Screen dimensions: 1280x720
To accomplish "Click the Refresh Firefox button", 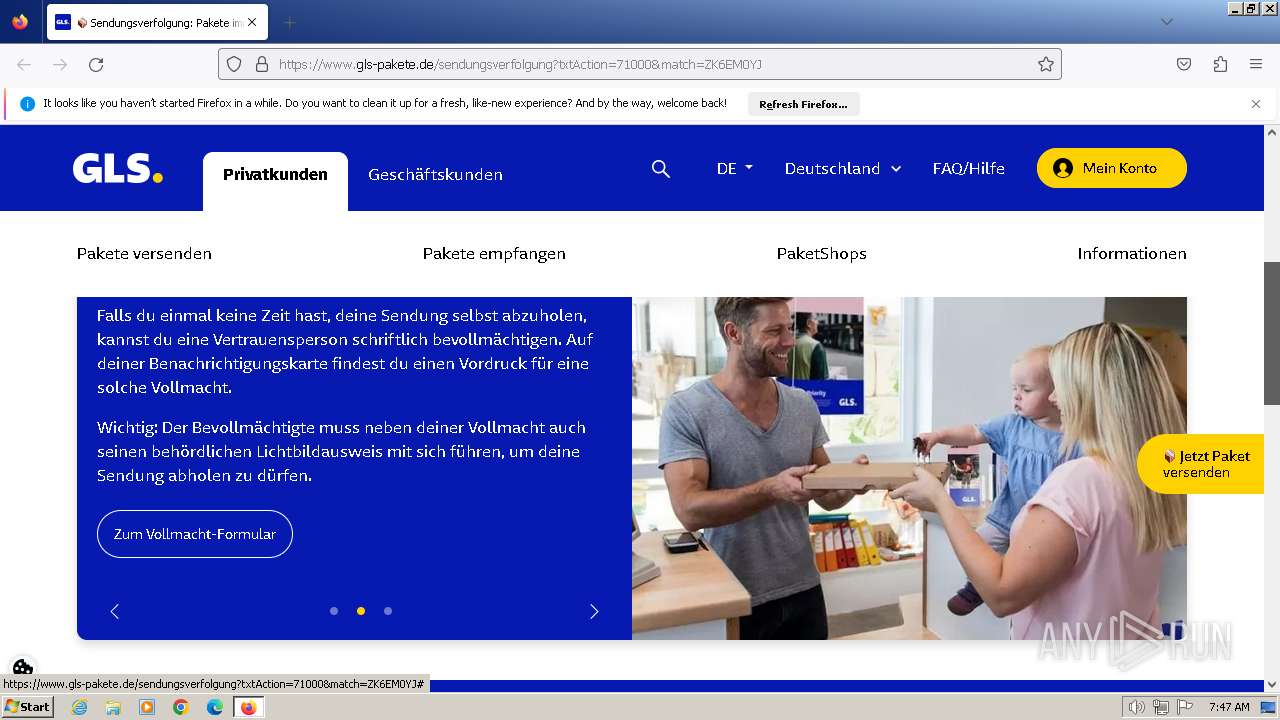I will click(803, 104).
